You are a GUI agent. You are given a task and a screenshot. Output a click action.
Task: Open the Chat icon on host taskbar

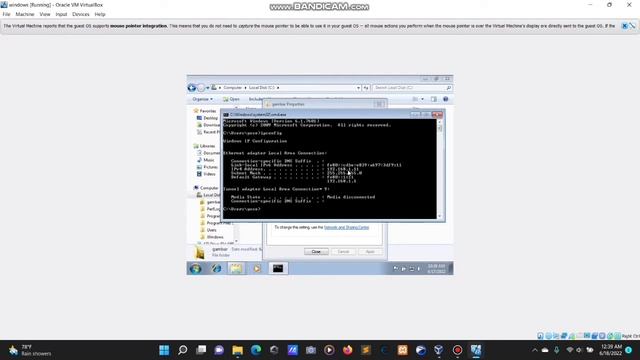[x=219, y=350]
